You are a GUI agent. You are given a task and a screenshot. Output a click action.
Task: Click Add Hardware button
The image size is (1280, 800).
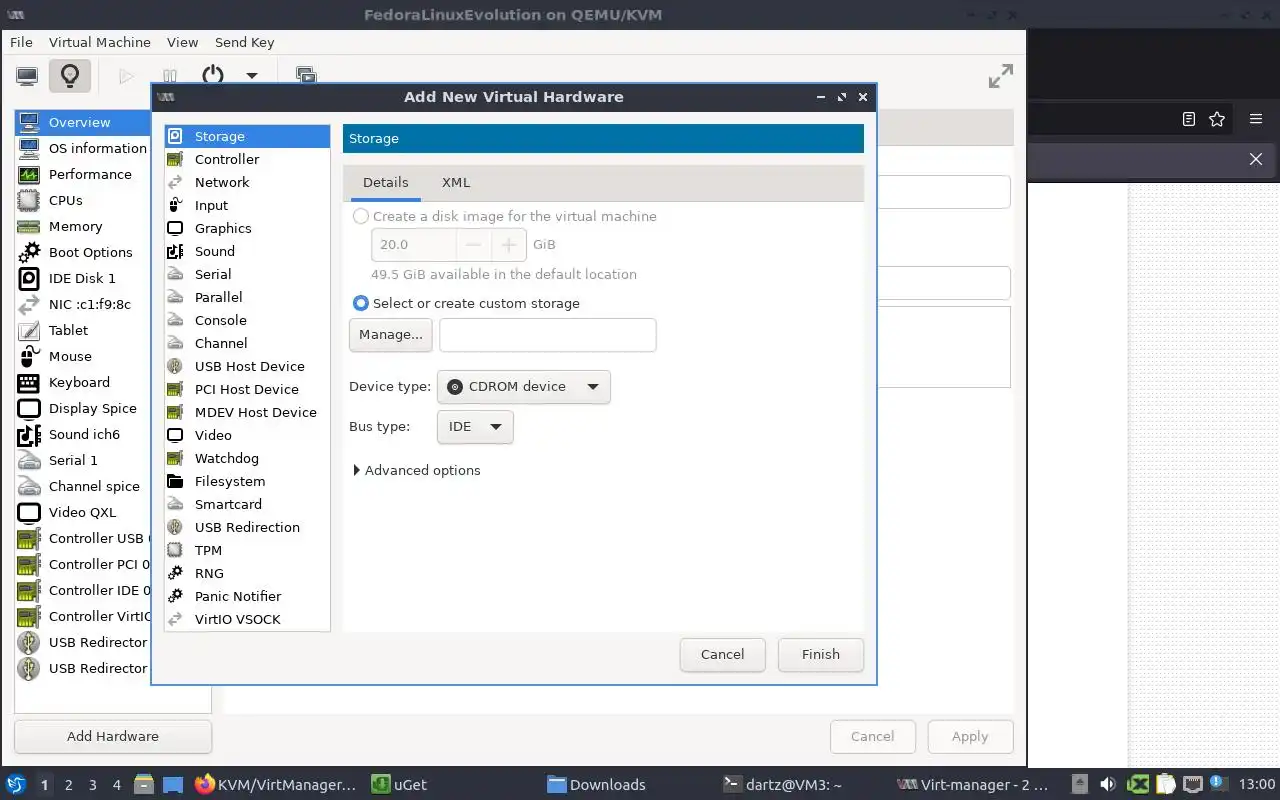point(113,736)
